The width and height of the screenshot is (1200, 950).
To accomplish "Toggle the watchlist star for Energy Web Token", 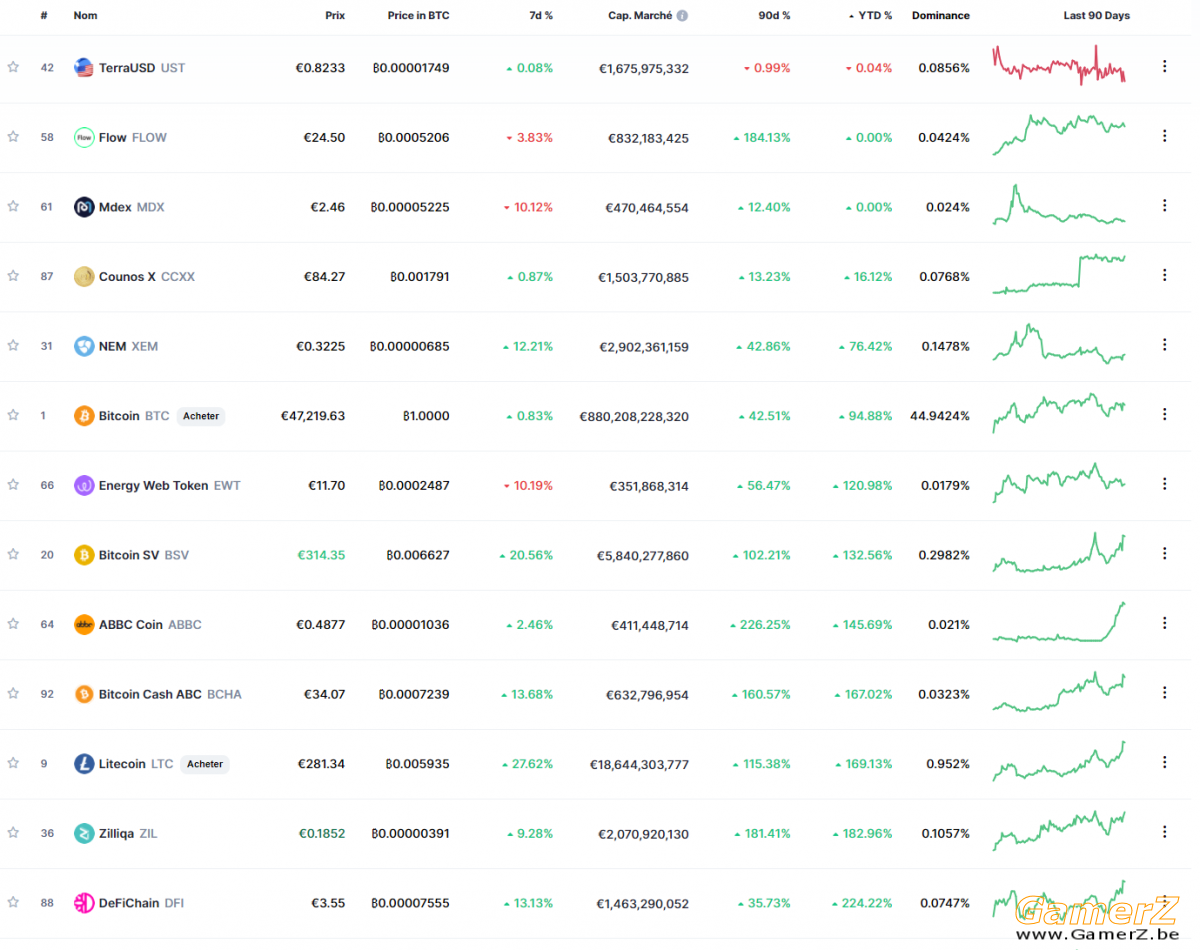I will [13, 484].
